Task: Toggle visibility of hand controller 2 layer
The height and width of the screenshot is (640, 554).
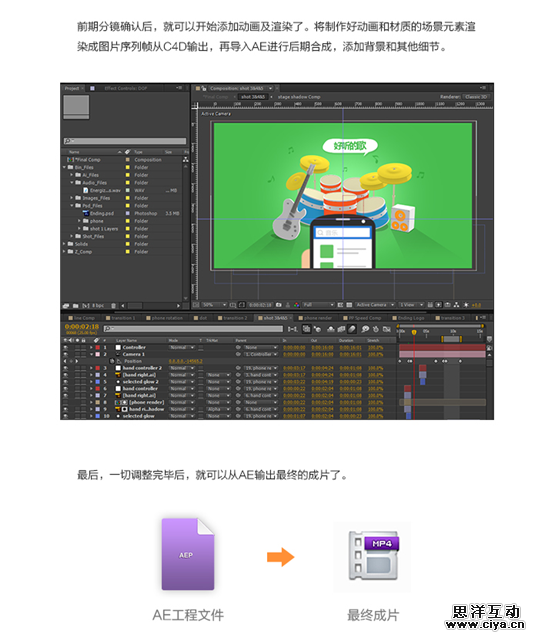Action: 66,368
